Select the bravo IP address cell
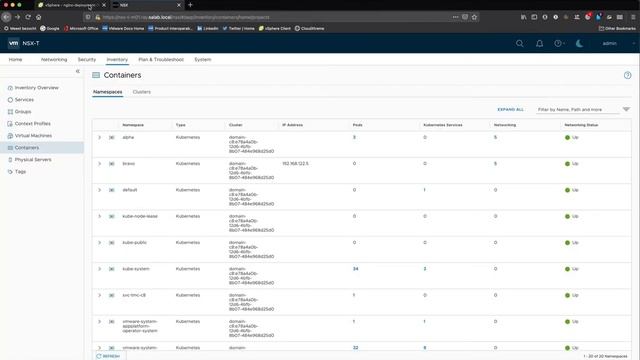Viewport: 640px width, 360px height. [x=296, y=164]
